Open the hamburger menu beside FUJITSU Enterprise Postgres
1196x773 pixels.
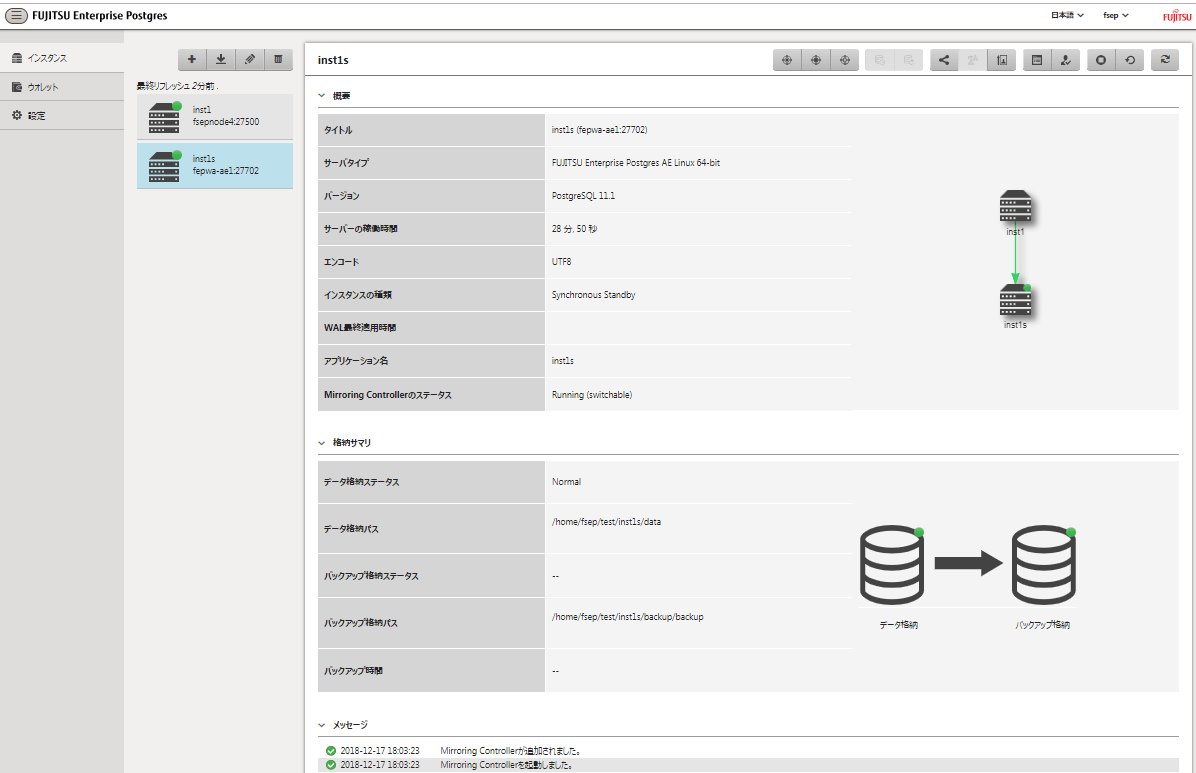click(16, 15)
